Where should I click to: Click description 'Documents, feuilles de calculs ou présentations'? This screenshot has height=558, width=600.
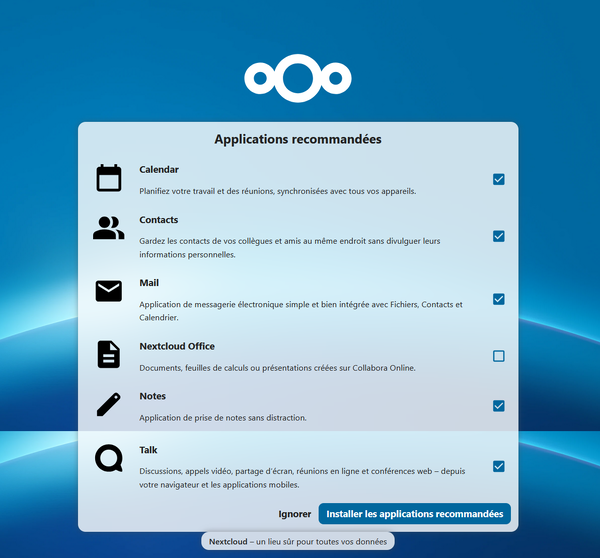click(x=277, y=368)
